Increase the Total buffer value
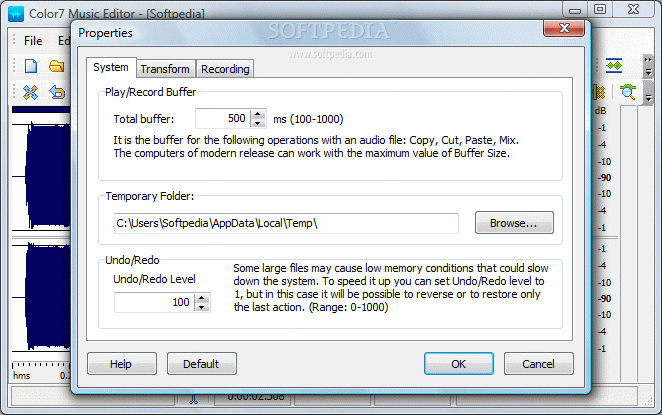This screenshot has height=415, width=662. pyautogui.click(x=258, y=114)
